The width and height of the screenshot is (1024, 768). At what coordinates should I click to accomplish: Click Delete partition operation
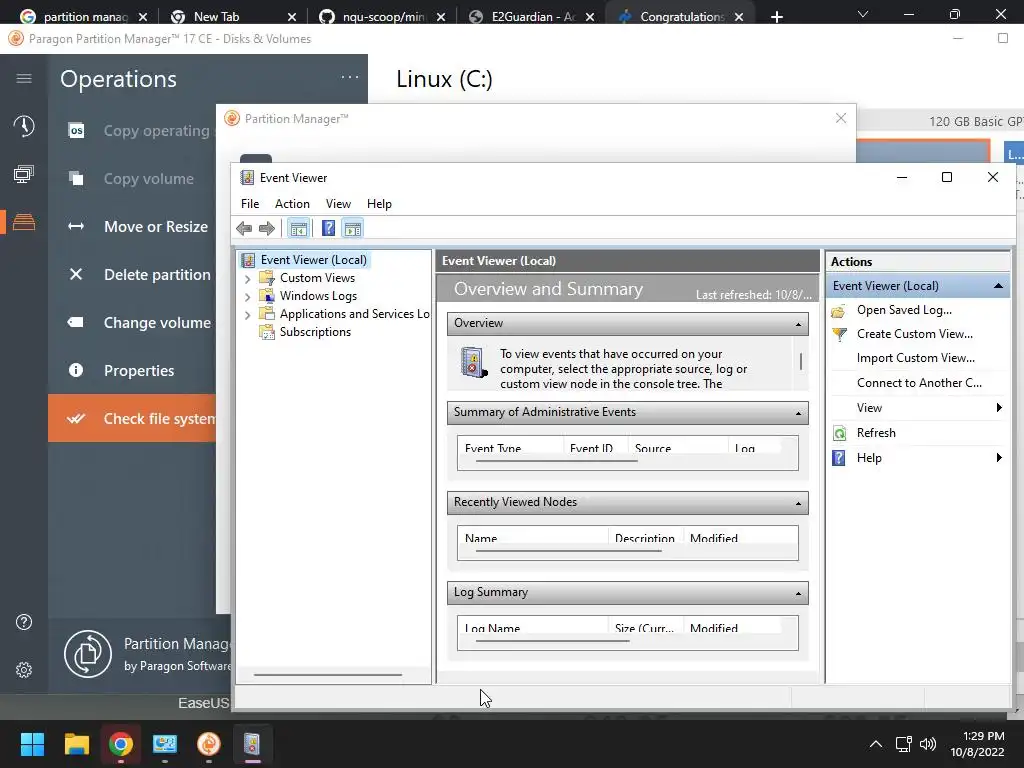click(x=132, y=274)
